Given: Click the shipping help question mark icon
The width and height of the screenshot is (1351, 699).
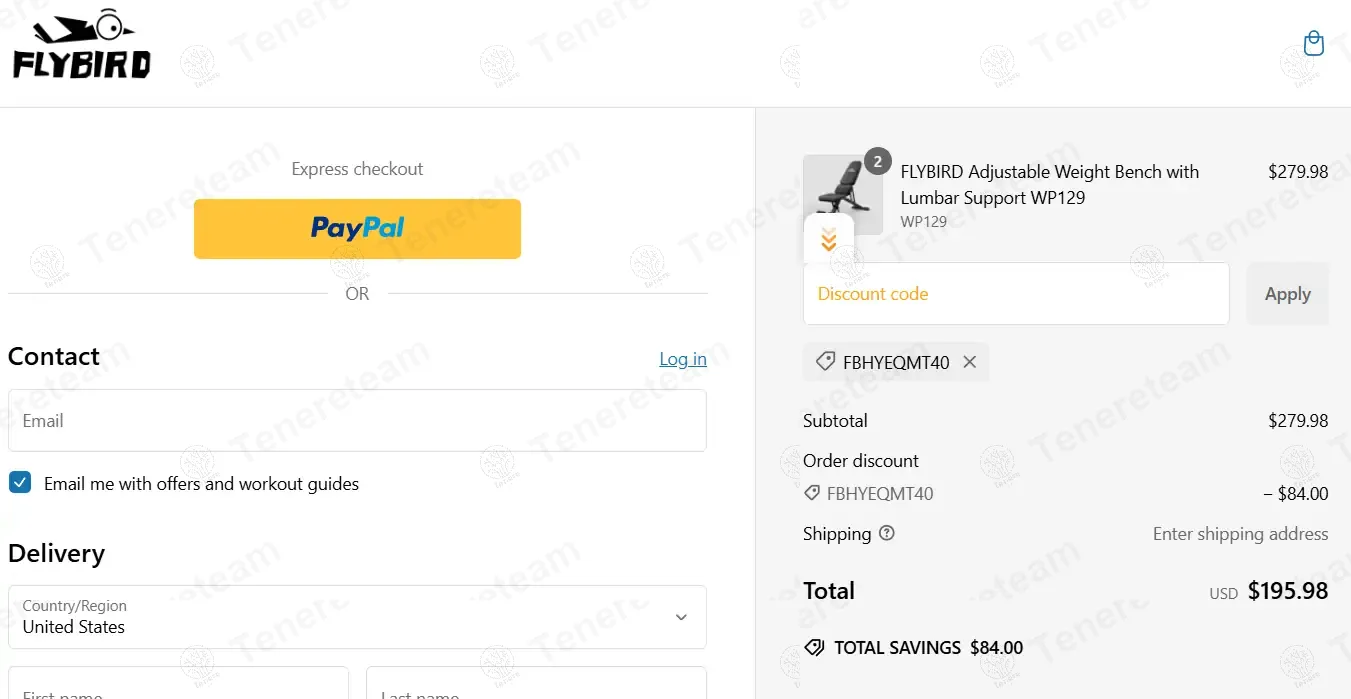Looking at the screenshot, I should pyautogui.click(x=886, y=534).
